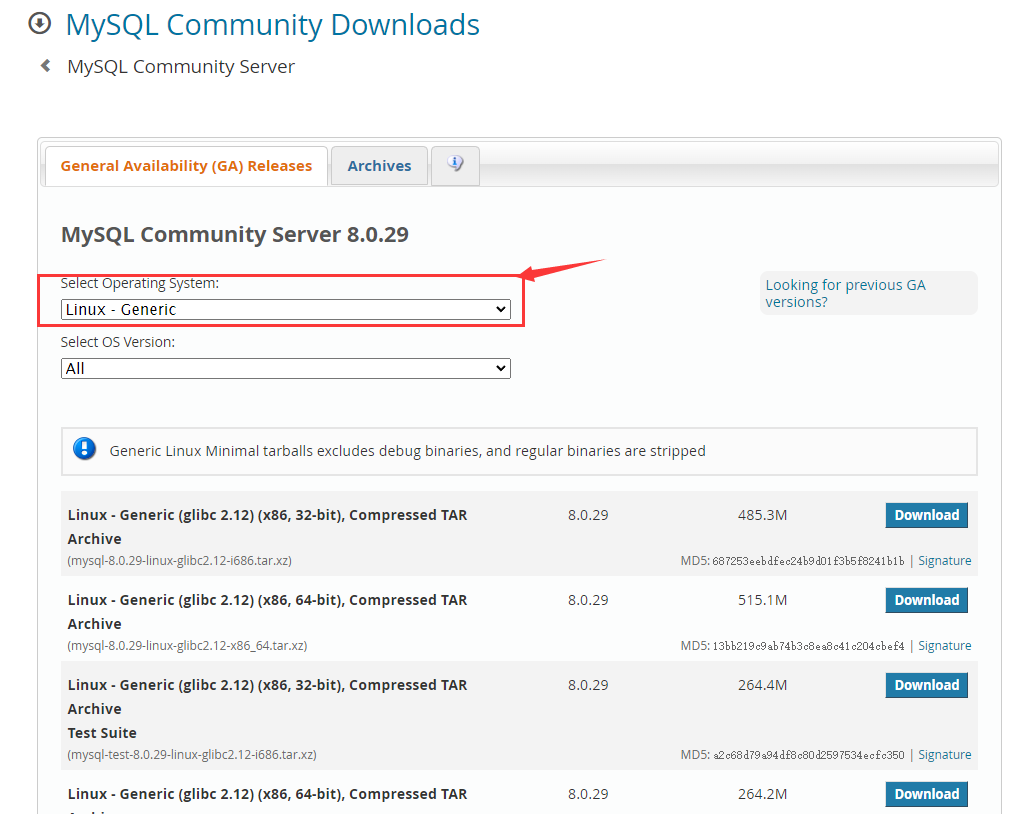This screenshot has width=1015, height=814.
Task: Download the 264.4M 32-bit Test Suite archive
Action: [x=926, y=685]
